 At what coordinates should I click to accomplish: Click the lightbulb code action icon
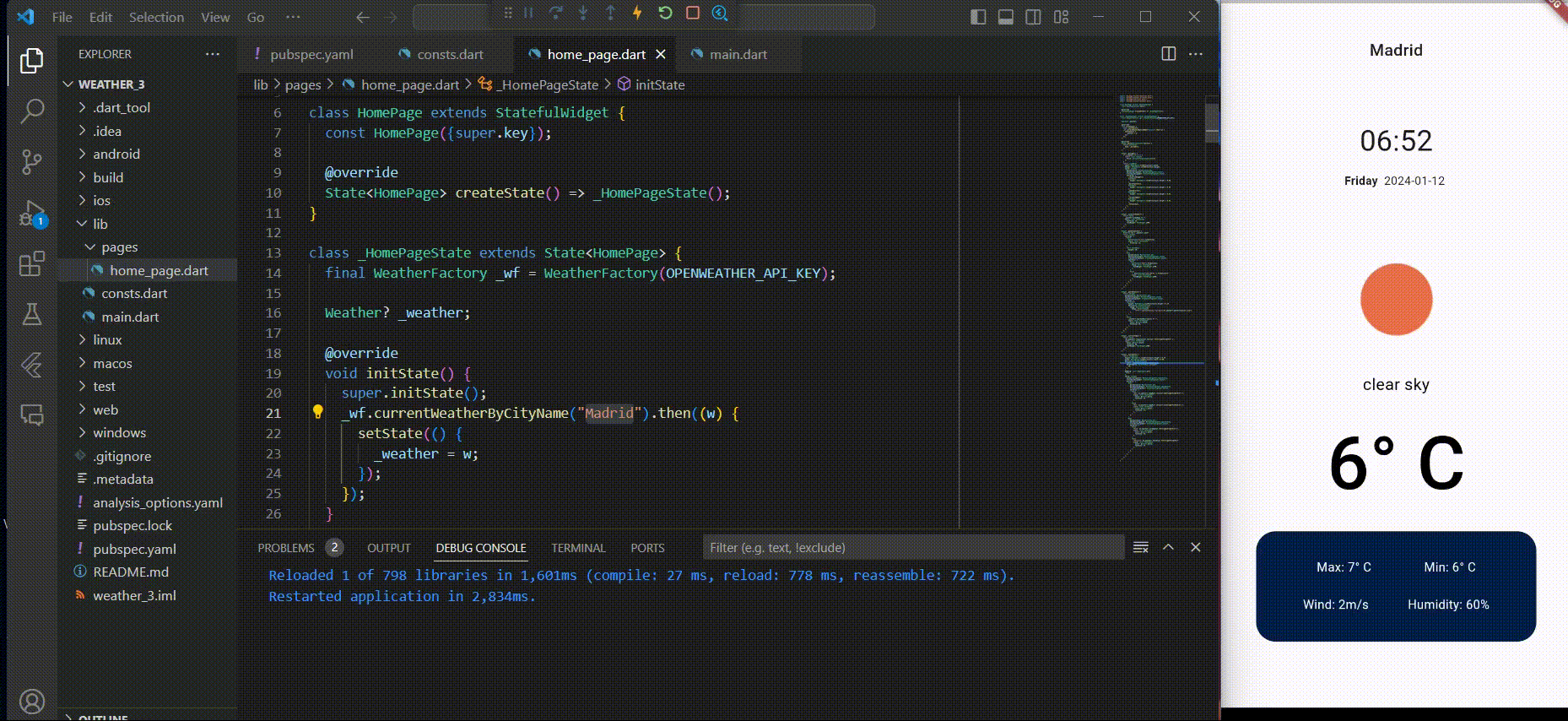coord(317,412)
